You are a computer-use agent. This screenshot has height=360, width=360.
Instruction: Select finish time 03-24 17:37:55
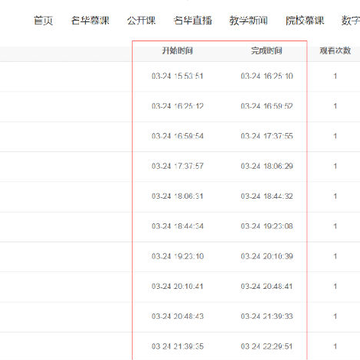(267, 136)
